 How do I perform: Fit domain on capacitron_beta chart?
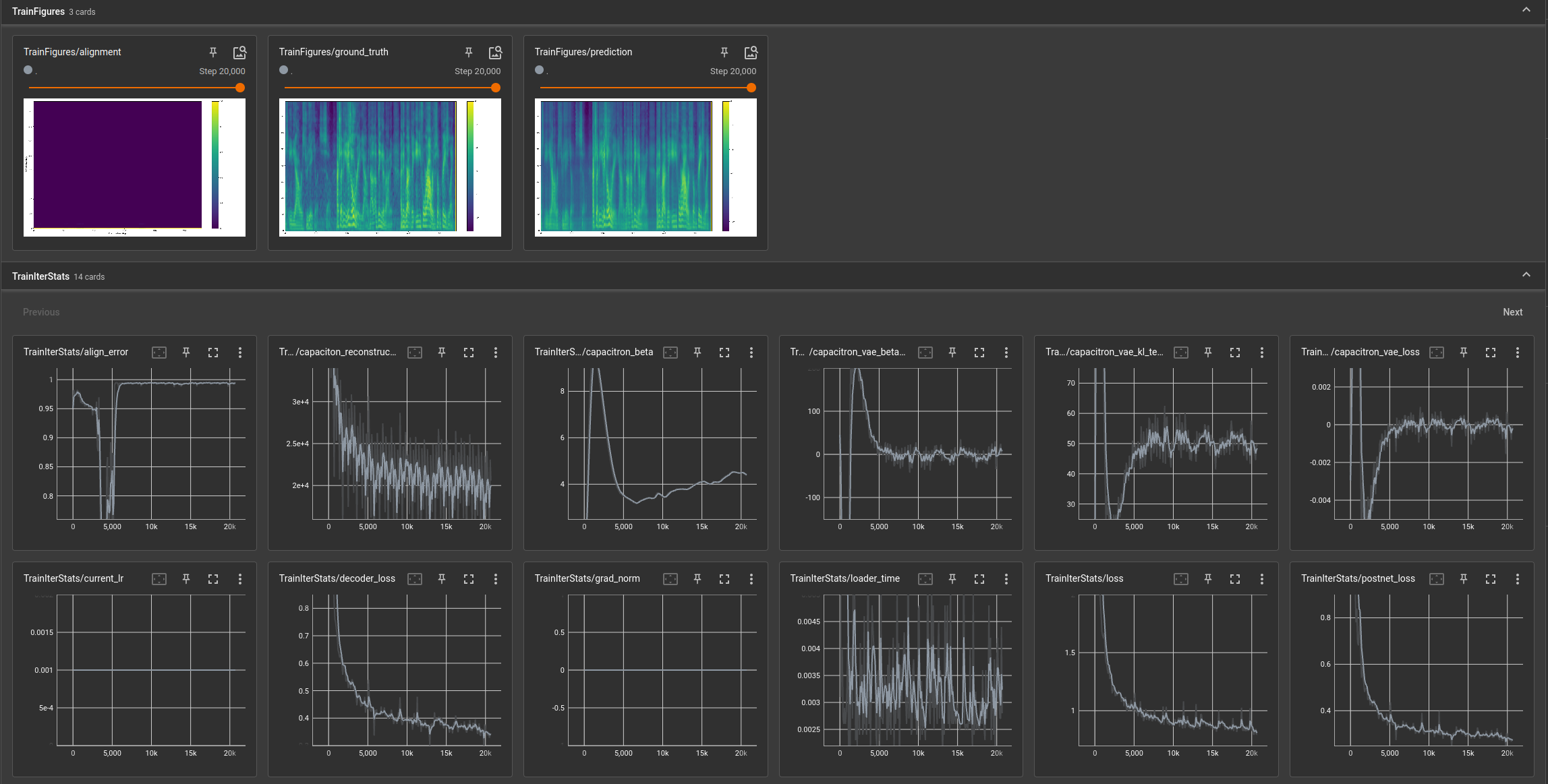point(670,353)
